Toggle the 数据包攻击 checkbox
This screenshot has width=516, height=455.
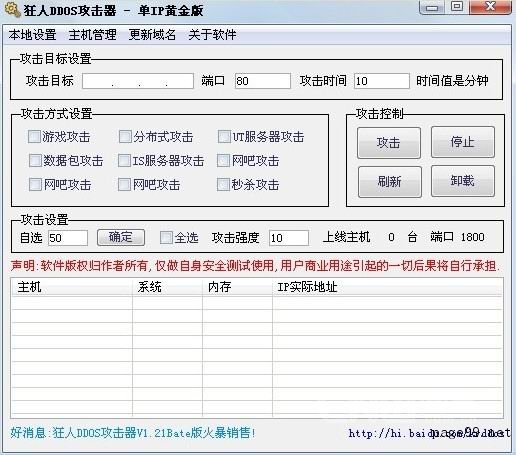35,161
